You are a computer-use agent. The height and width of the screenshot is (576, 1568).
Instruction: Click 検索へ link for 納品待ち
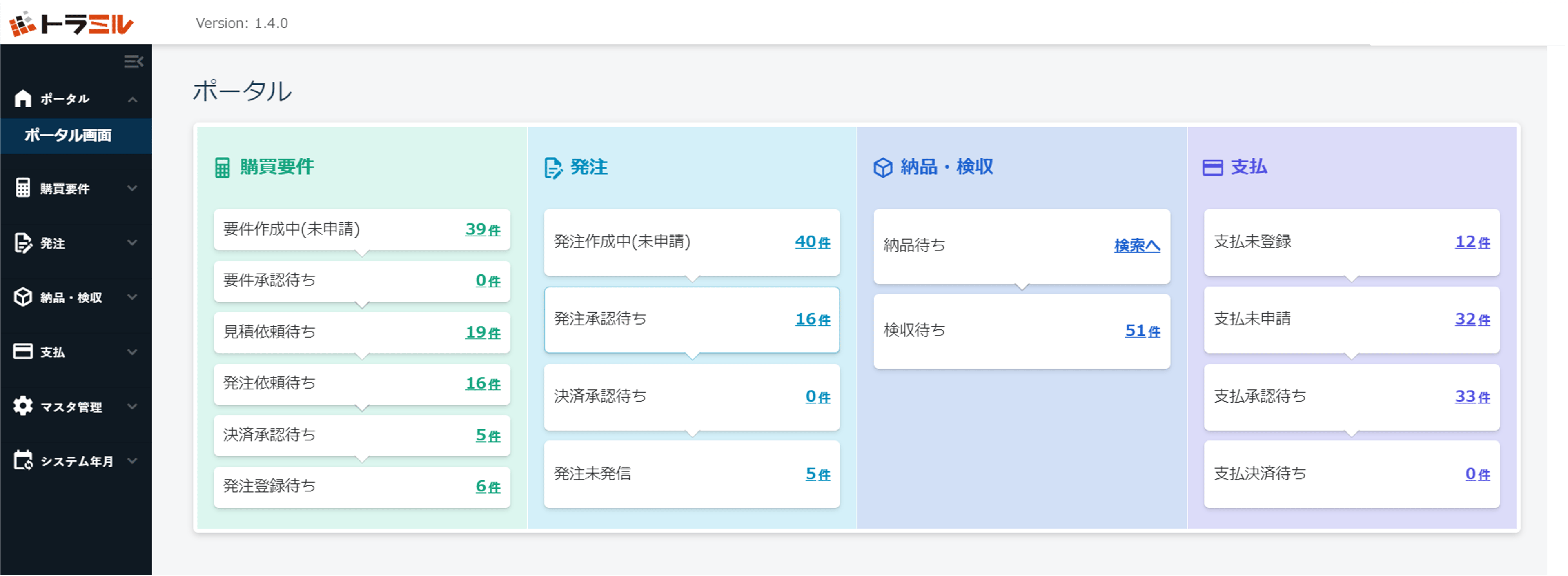1137,245
